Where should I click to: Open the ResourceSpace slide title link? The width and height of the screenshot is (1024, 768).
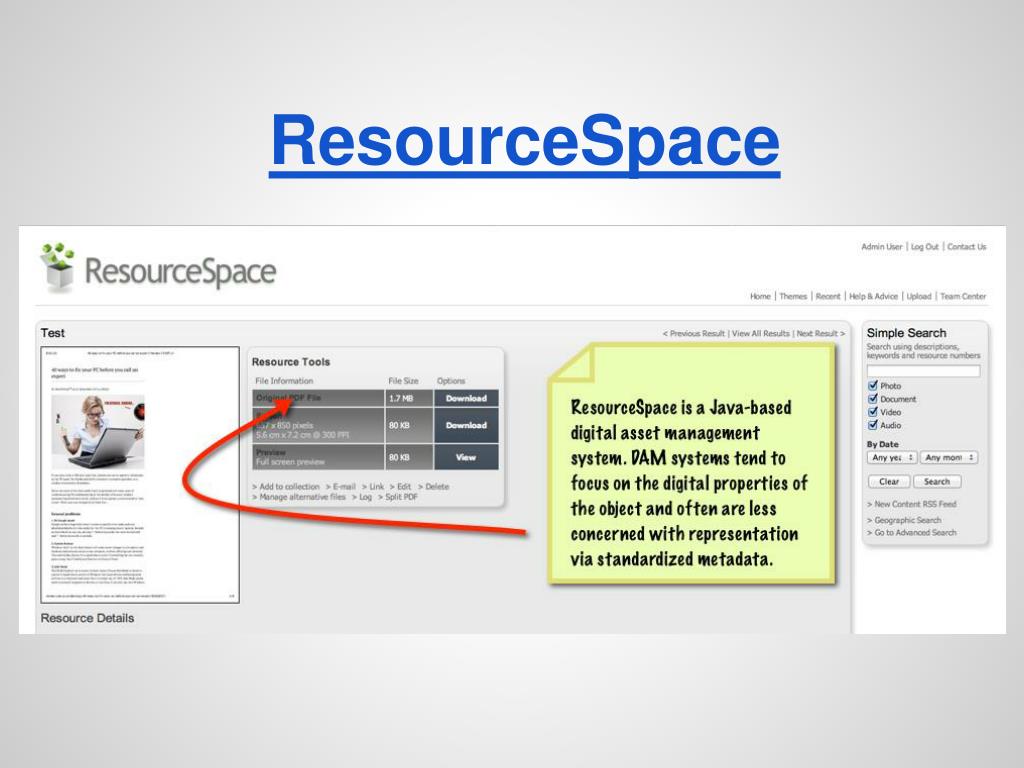pos(524,144)
